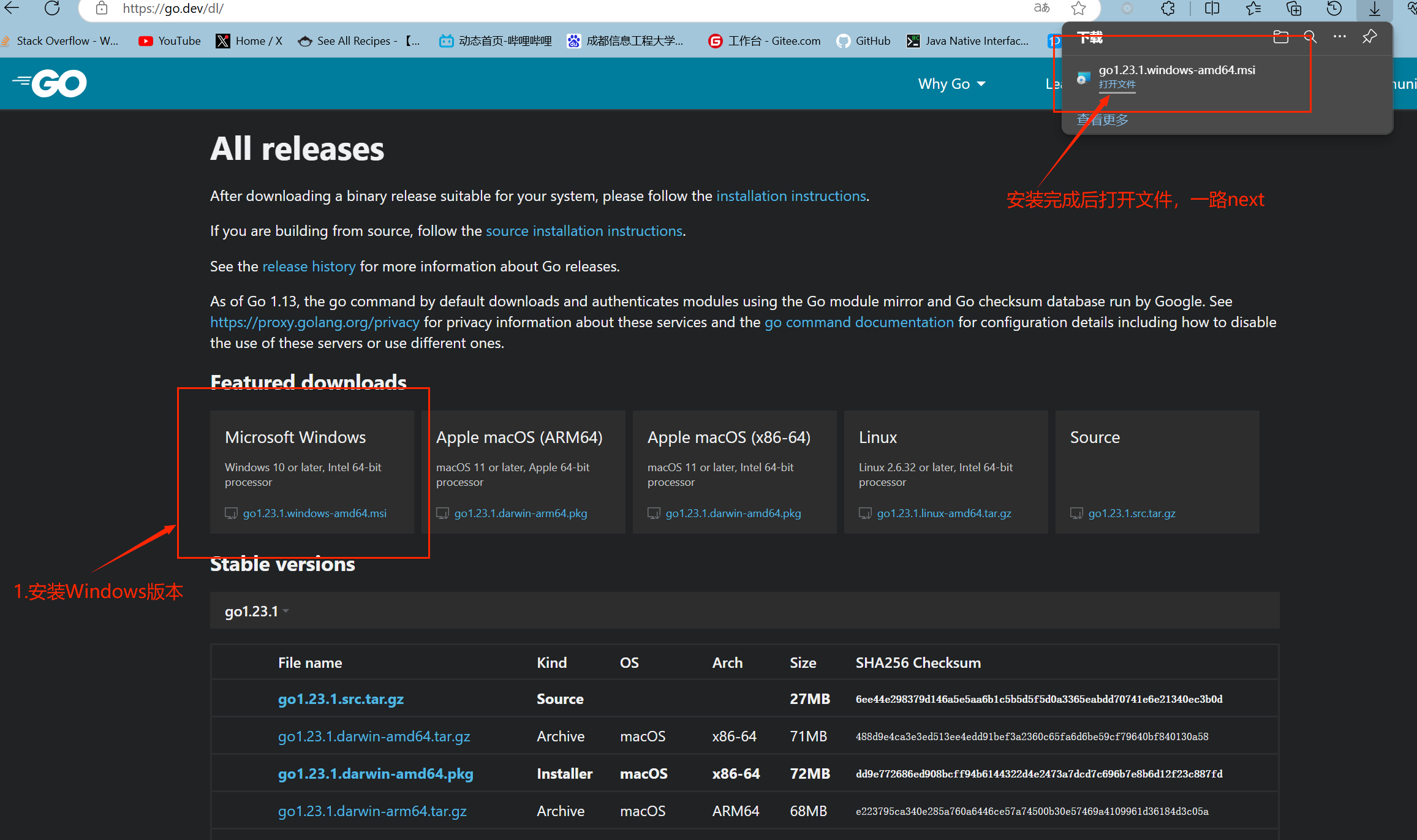
Task: Pin the downloads panel with pushpin icon
Action: point(1369,37)
